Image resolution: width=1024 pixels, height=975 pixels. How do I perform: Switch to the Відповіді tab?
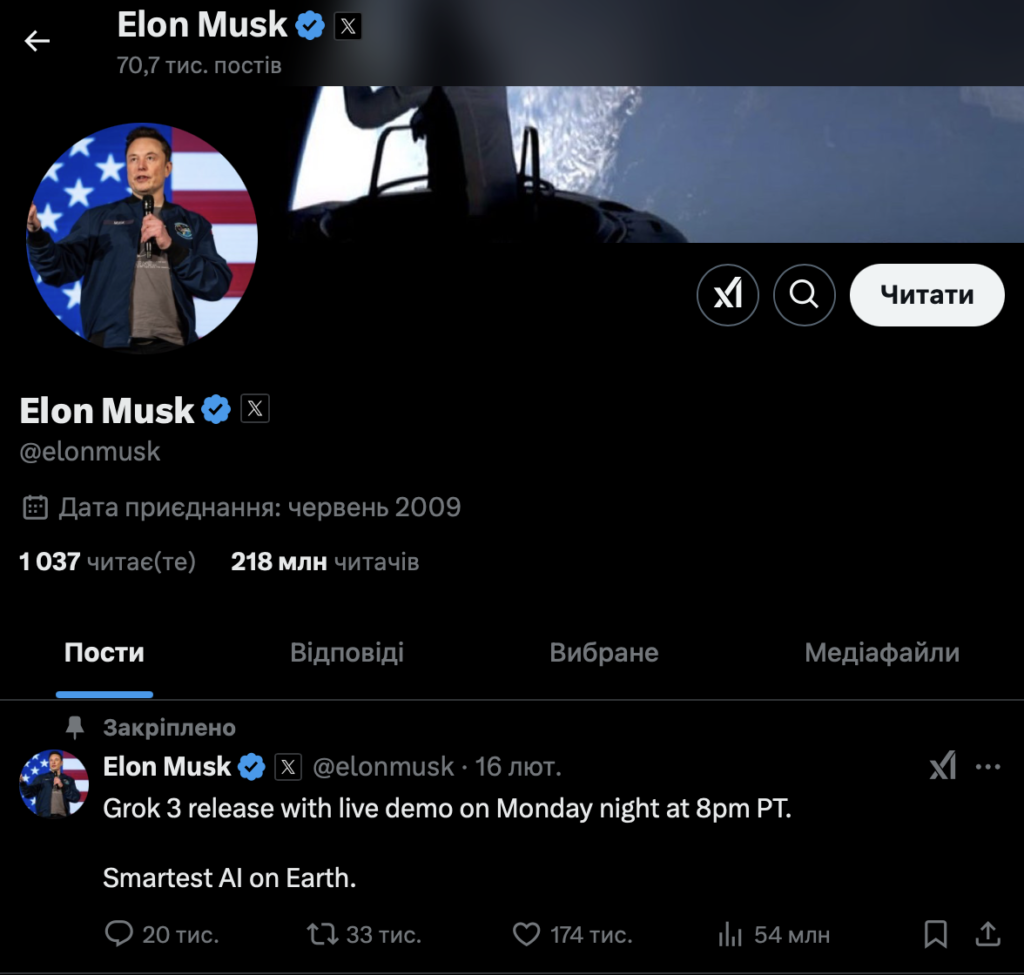pos(347,653)
